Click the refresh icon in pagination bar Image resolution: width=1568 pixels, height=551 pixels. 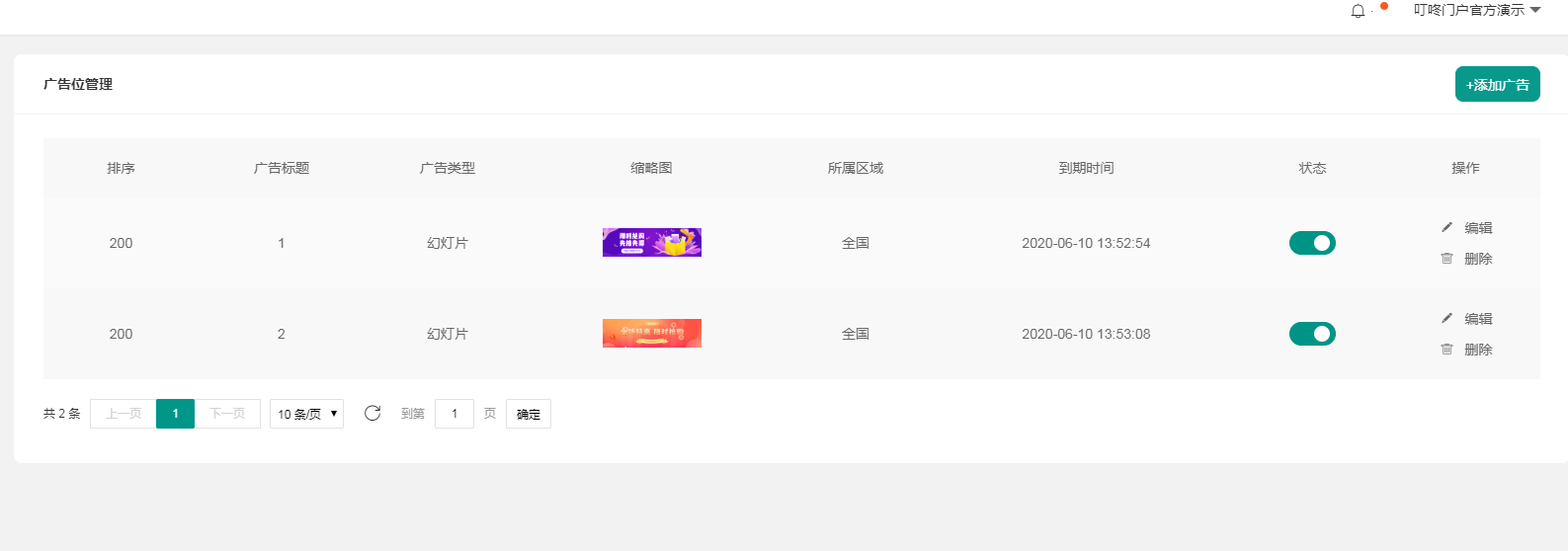[x=372, y=413]
